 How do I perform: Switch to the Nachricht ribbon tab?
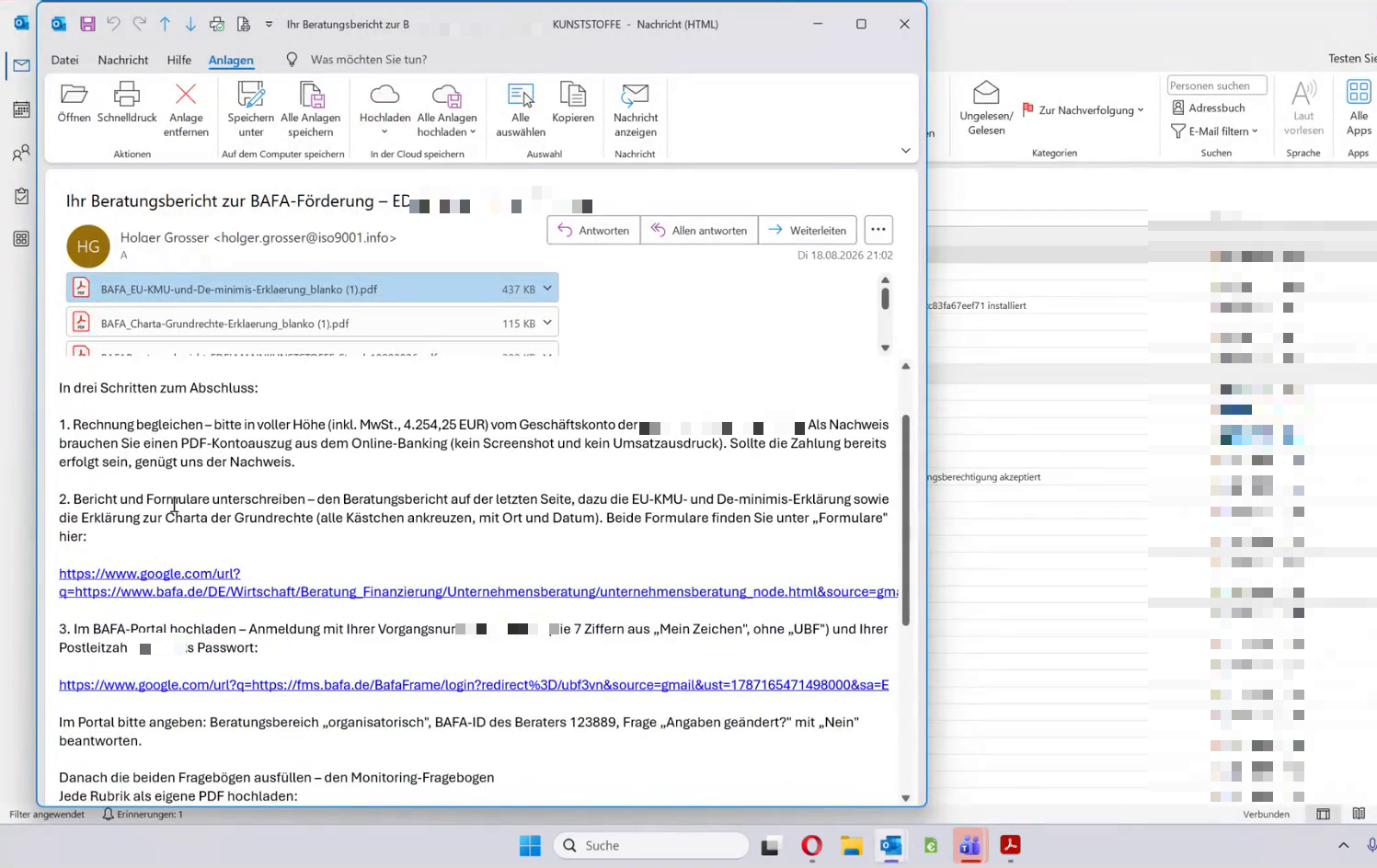point(123,60)
